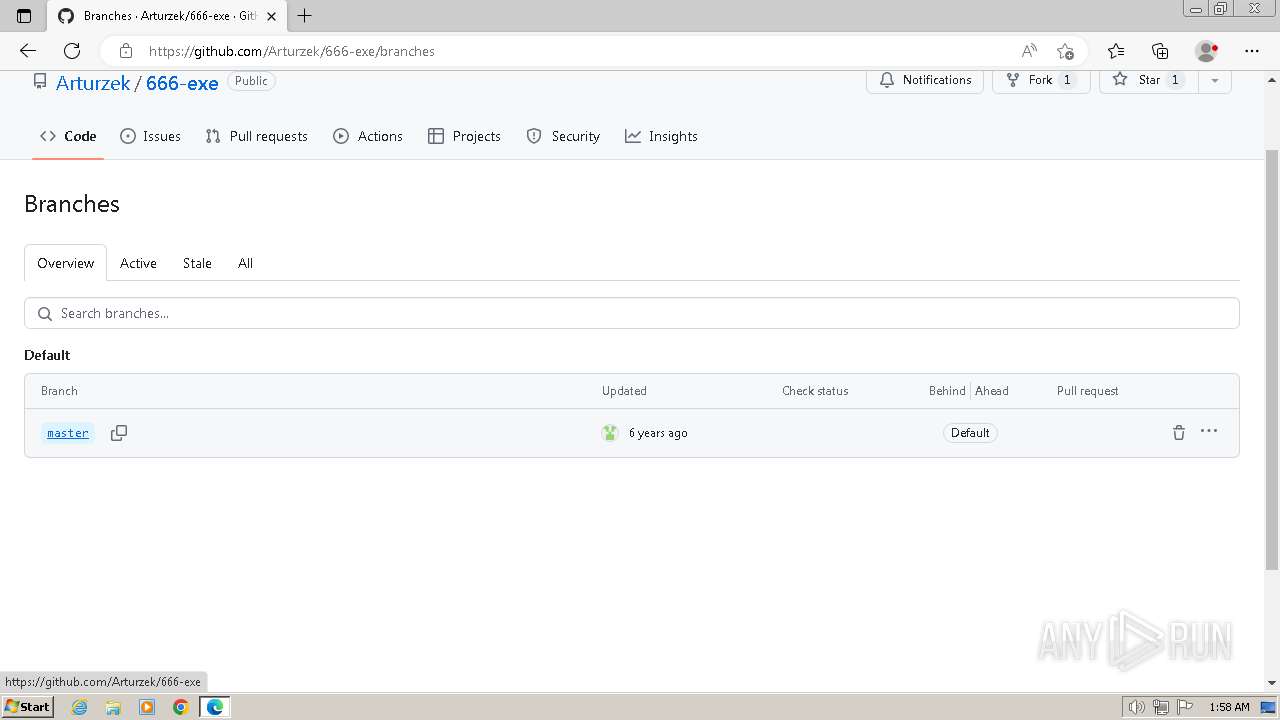Click the Default label in master row
Screen dimensions: 1280x720
970,433
